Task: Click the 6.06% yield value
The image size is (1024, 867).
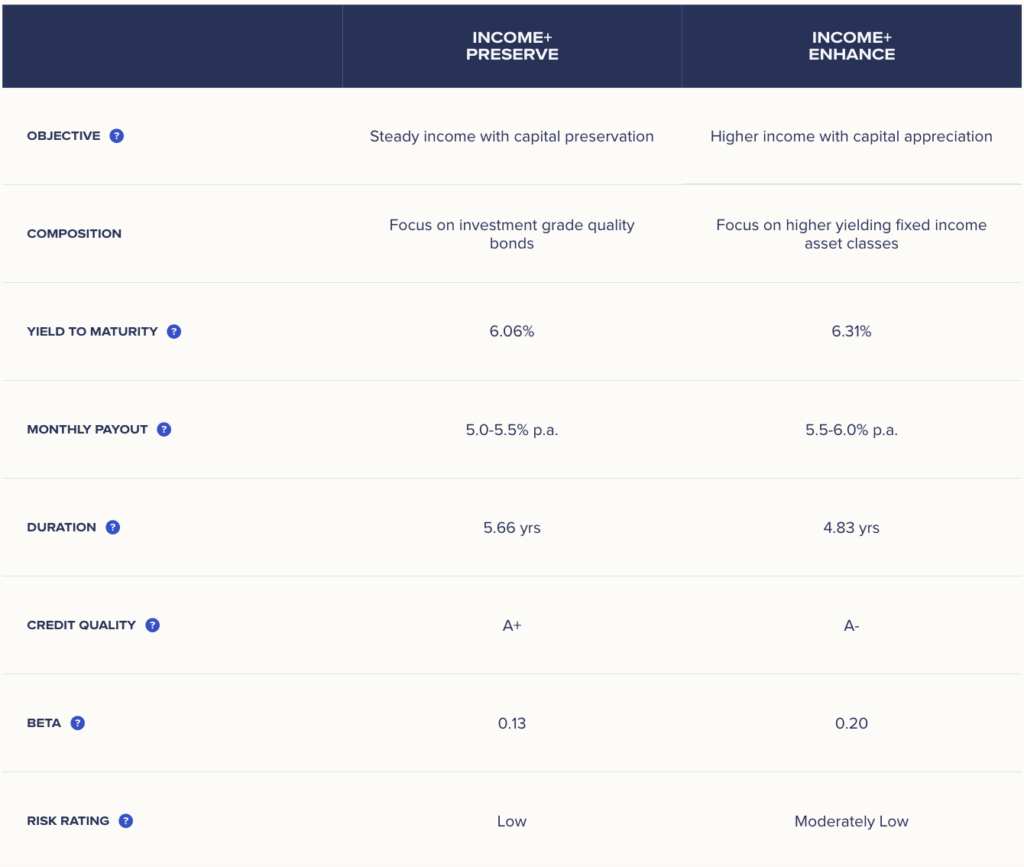Action: click(x=512, y=331)
